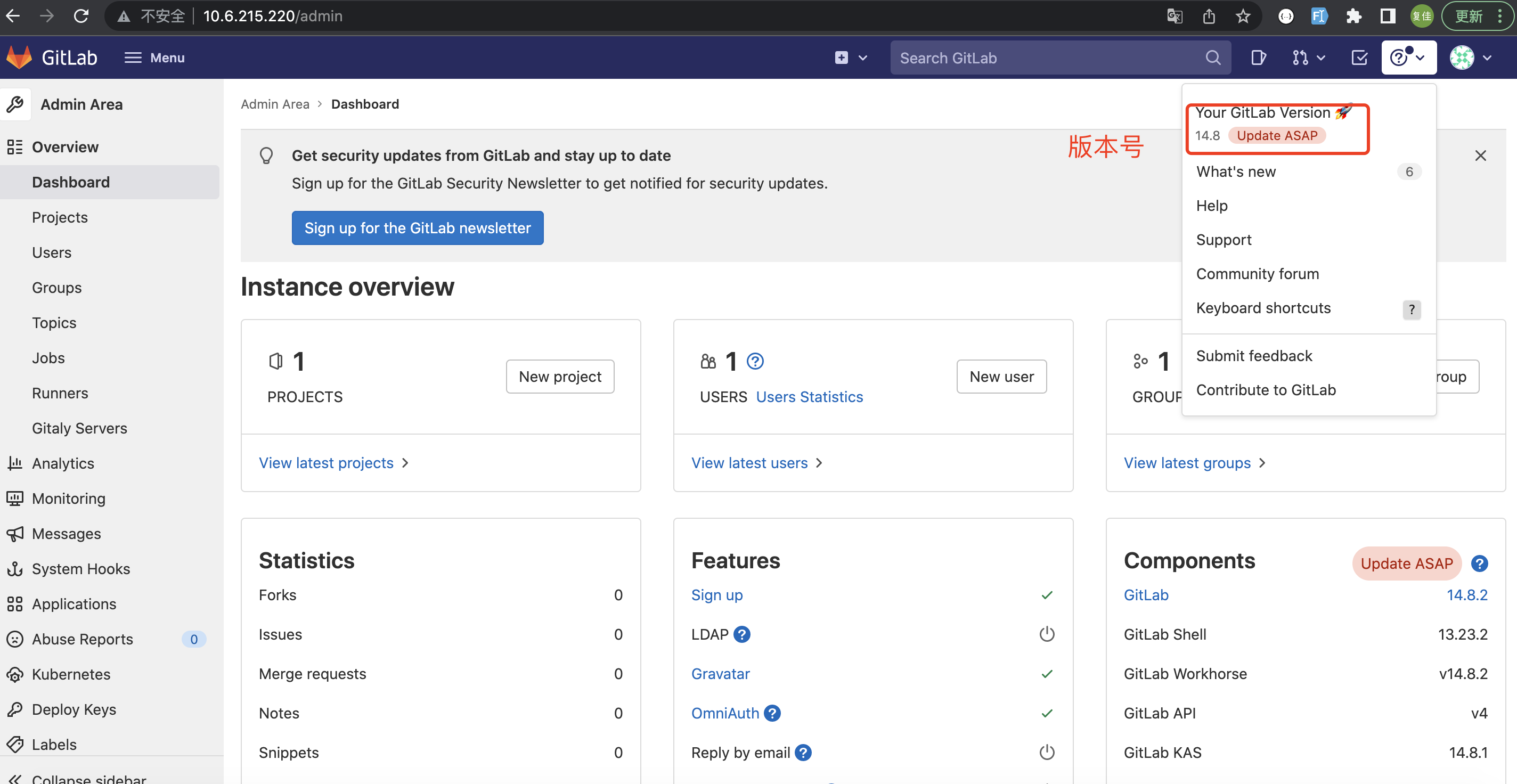Click the browser bookmark star icon
This screenshot has width=1517, height=784.
pos(1243,16)
